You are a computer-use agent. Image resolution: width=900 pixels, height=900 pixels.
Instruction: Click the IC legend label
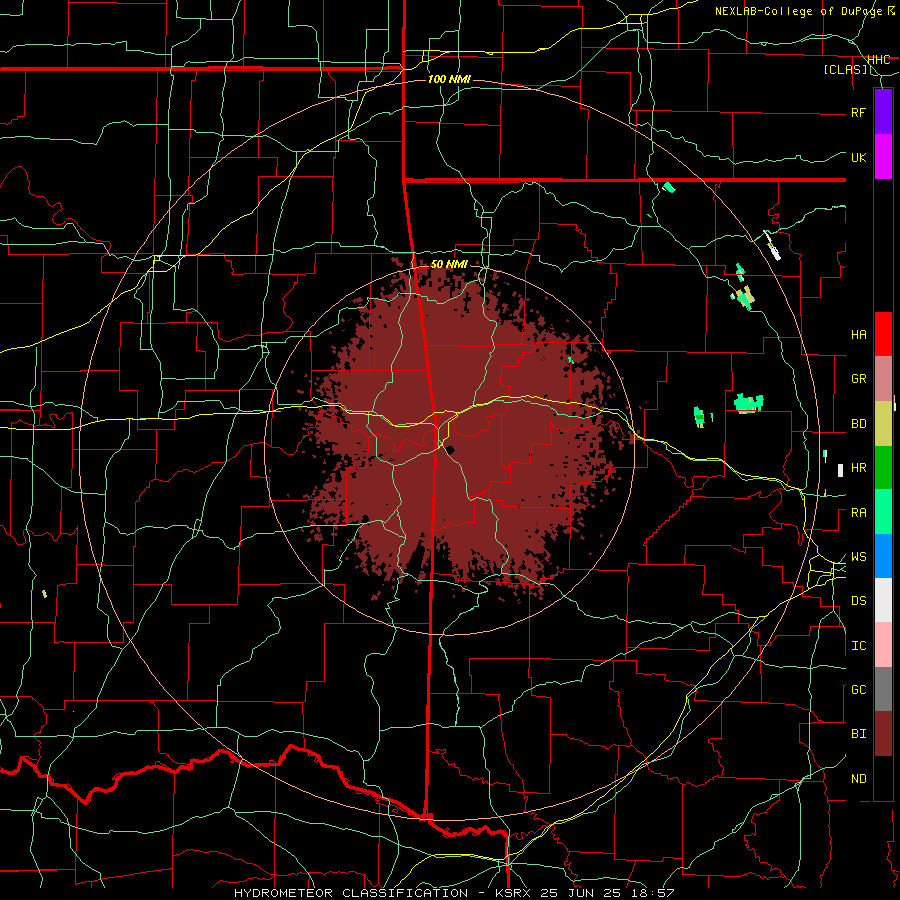click(x=858, y=646)
